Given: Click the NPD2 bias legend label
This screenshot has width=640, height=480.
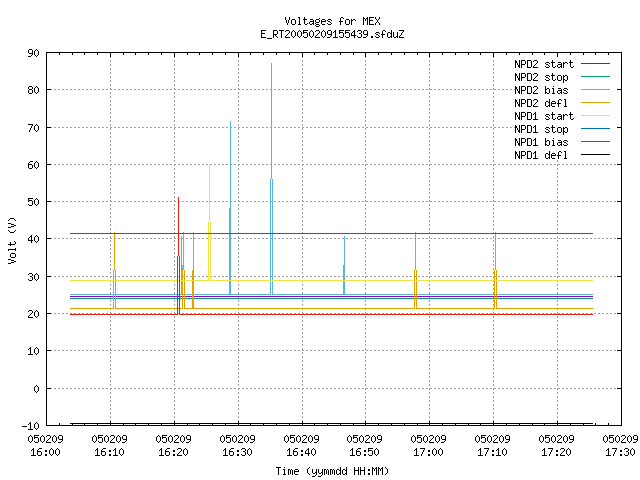Looking at the screenshot, I should (x=541, y=90).
